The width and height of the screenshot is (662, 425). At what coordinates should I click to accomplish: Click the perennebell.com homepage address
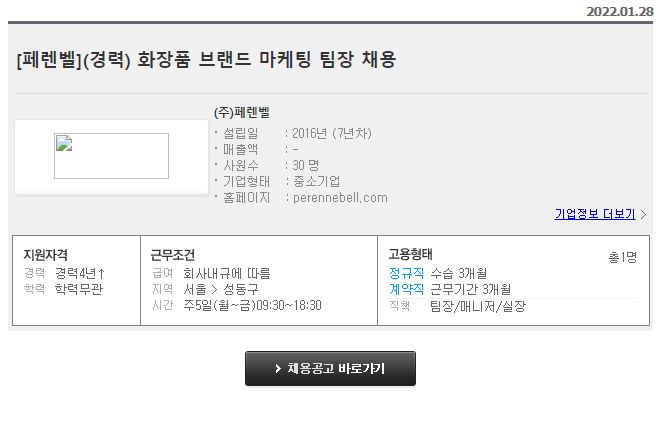(340, 197)
